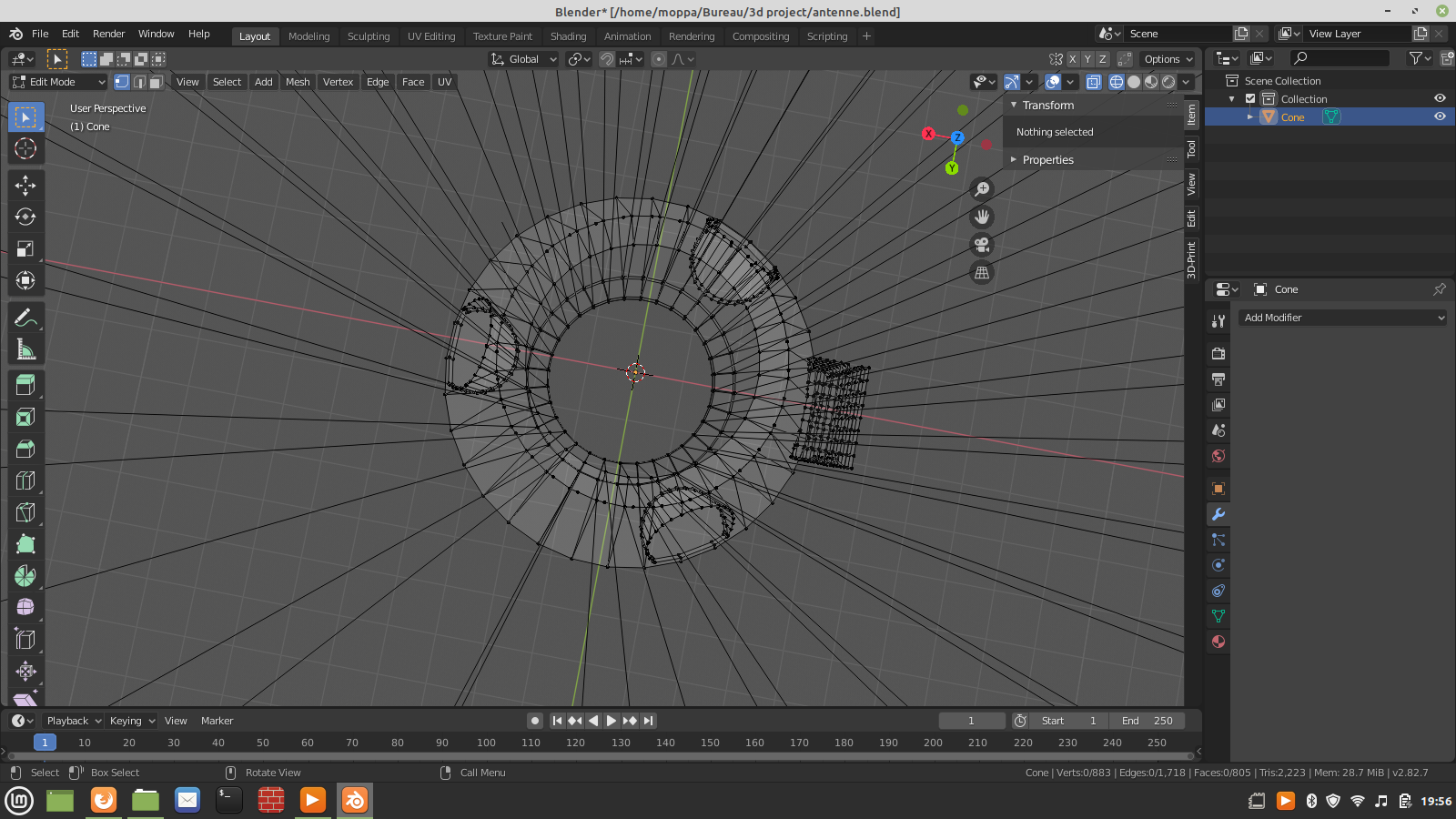Open the Modifier properties wrench tab
The image size is (1456, 819).
click(1218, 514)
